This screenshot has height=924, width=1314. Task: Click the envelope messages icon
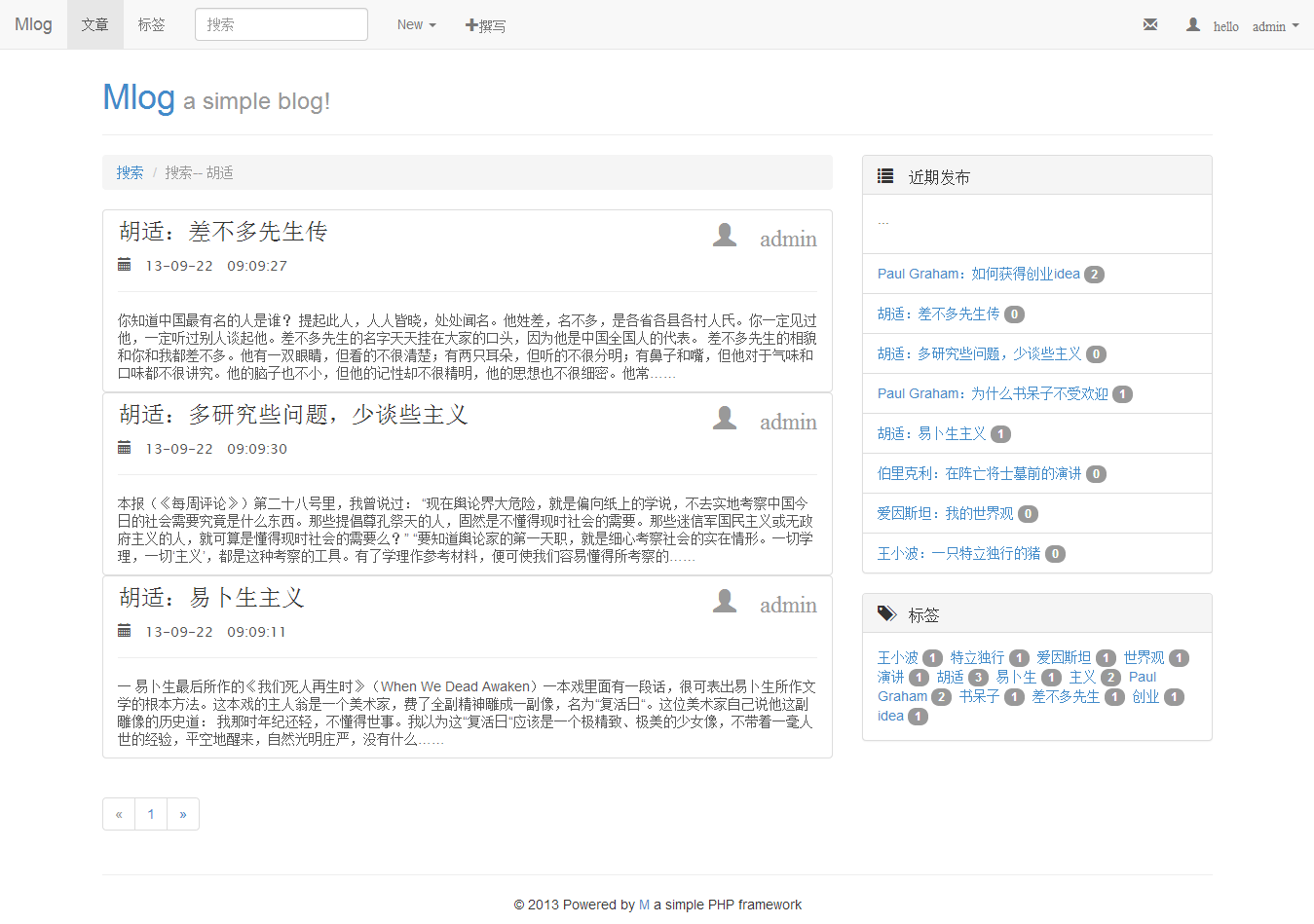(1150, 24)
